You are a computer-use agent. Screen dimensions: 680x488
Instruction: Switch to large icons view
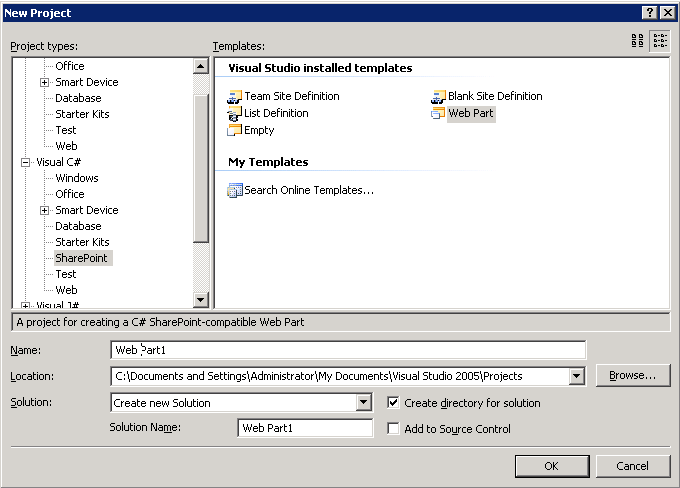tap(638, 41)
